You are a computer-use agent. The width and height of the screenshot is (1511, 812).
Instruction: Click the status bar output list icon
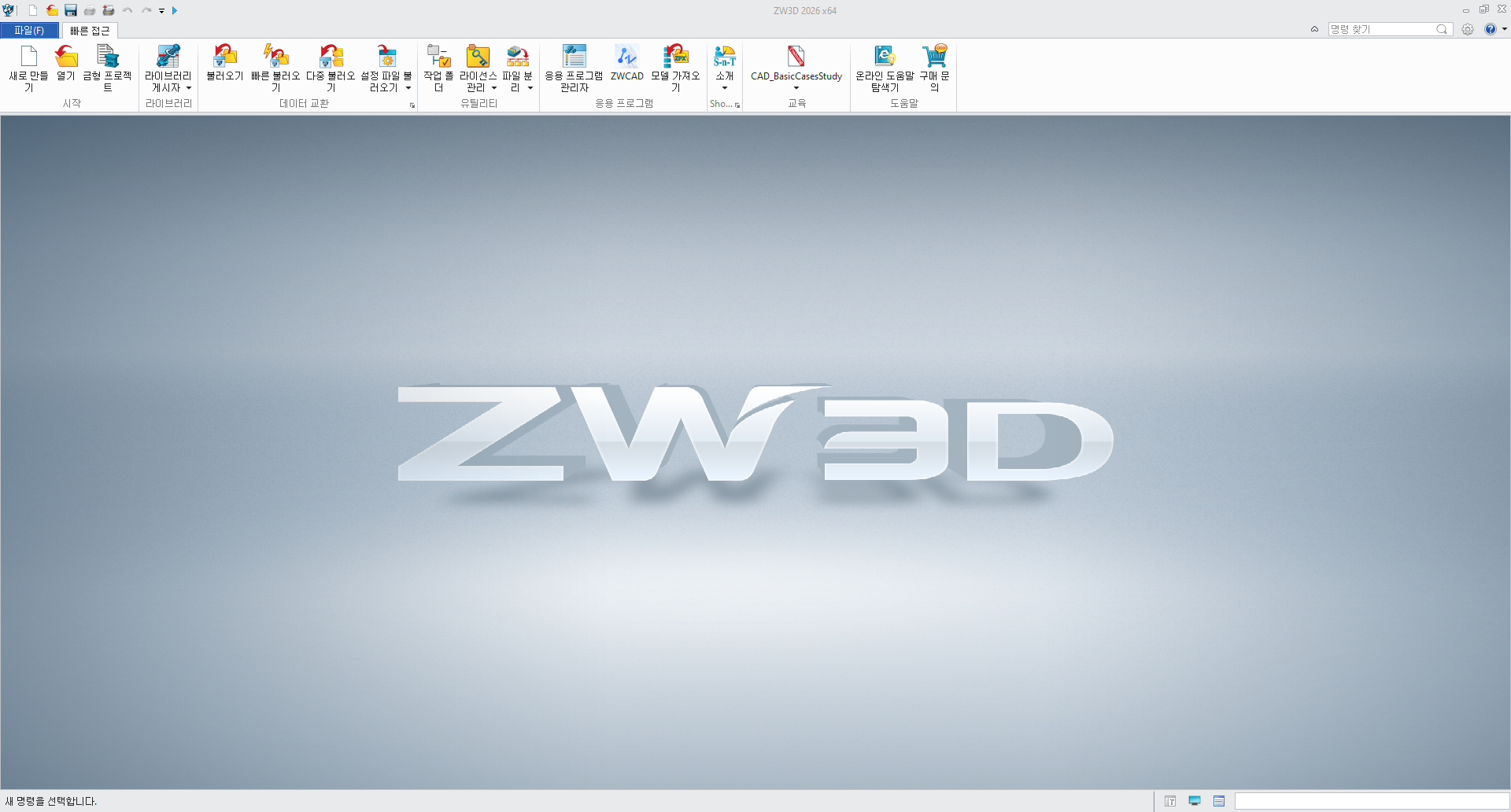[x=1219, y=801]
